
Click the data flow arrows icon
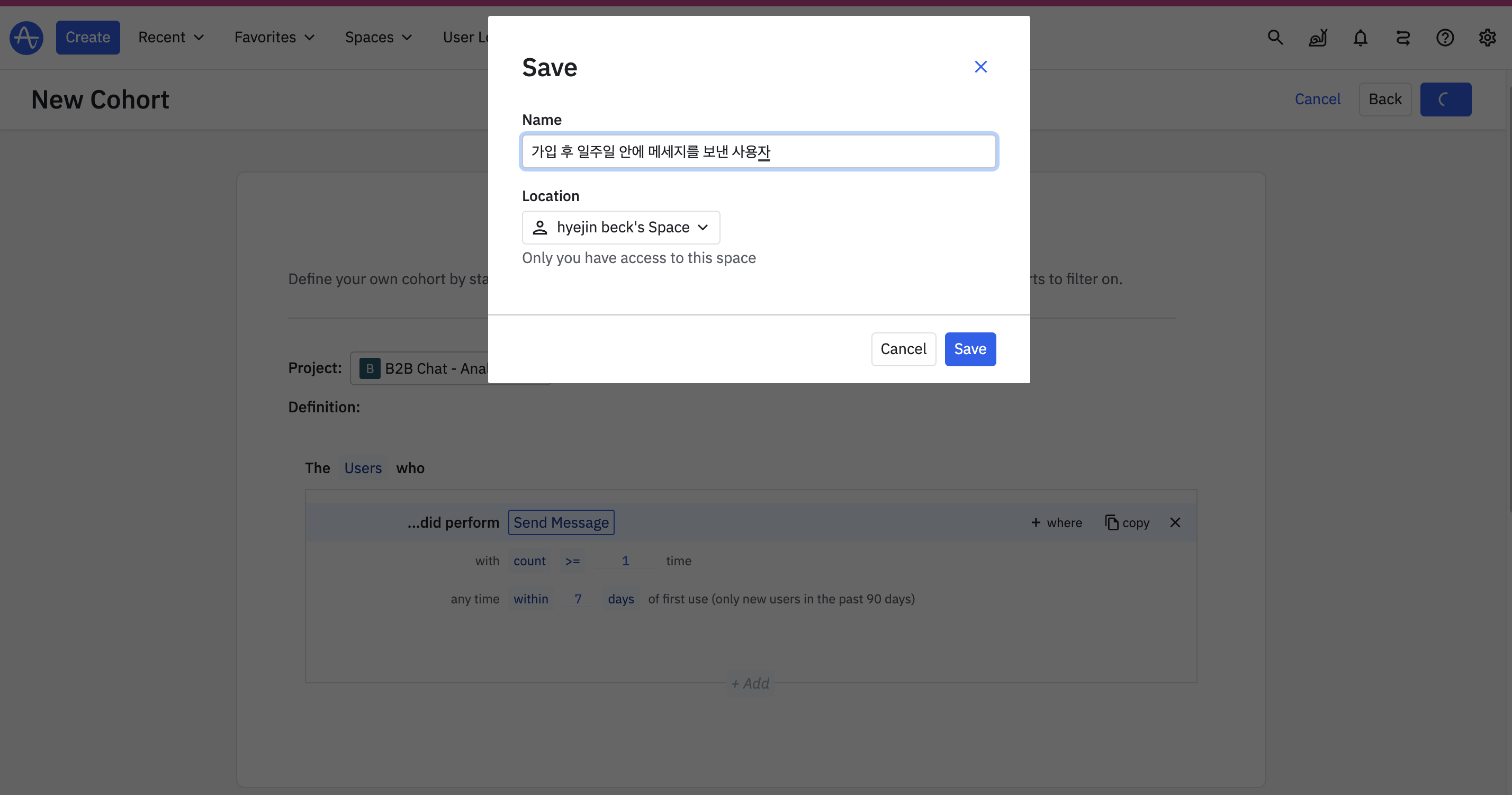click(1403, 38)
